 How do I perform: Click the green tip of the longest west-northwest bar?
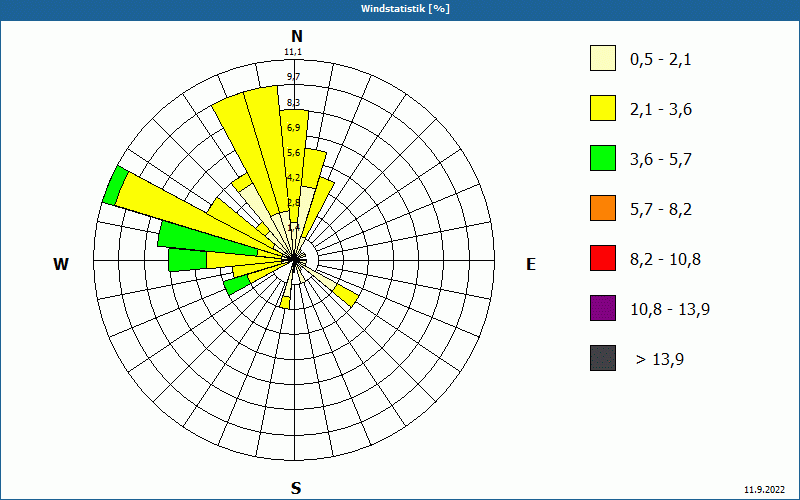pos(115,186)
